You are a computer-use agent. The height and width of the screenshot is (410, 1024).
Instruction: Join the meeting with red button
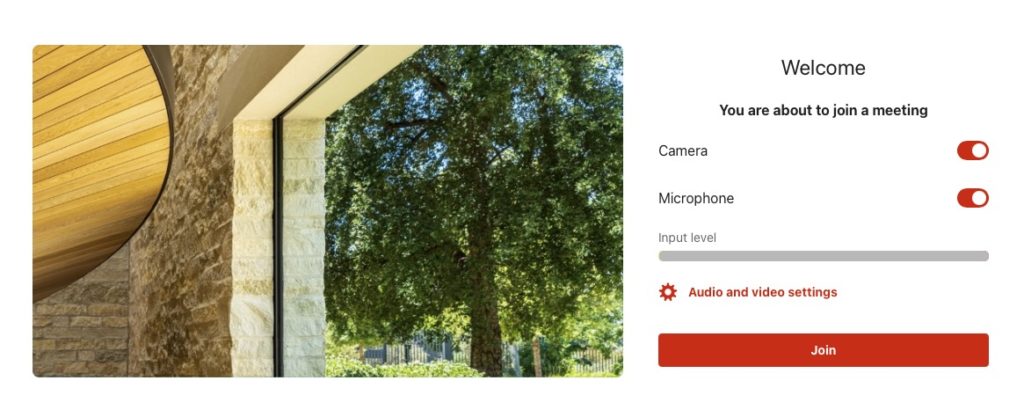pyautogui.click(x=823, y=350)
